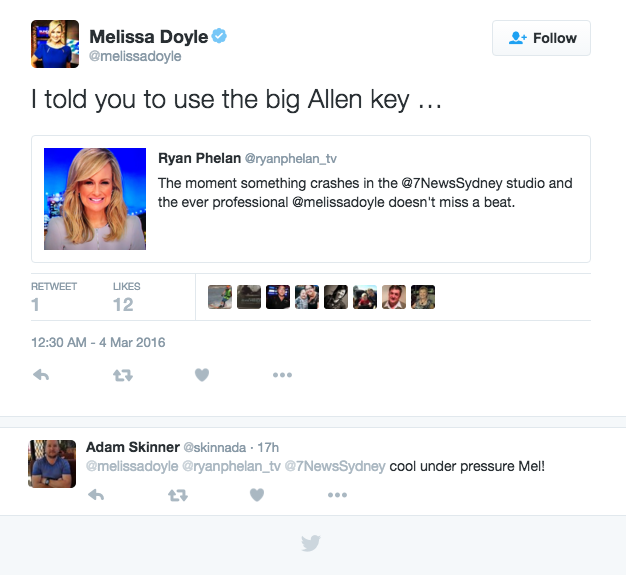Open more options on main tweet
Screen dimensions: 626x575
pyautogui.click(x=282, y=375)
